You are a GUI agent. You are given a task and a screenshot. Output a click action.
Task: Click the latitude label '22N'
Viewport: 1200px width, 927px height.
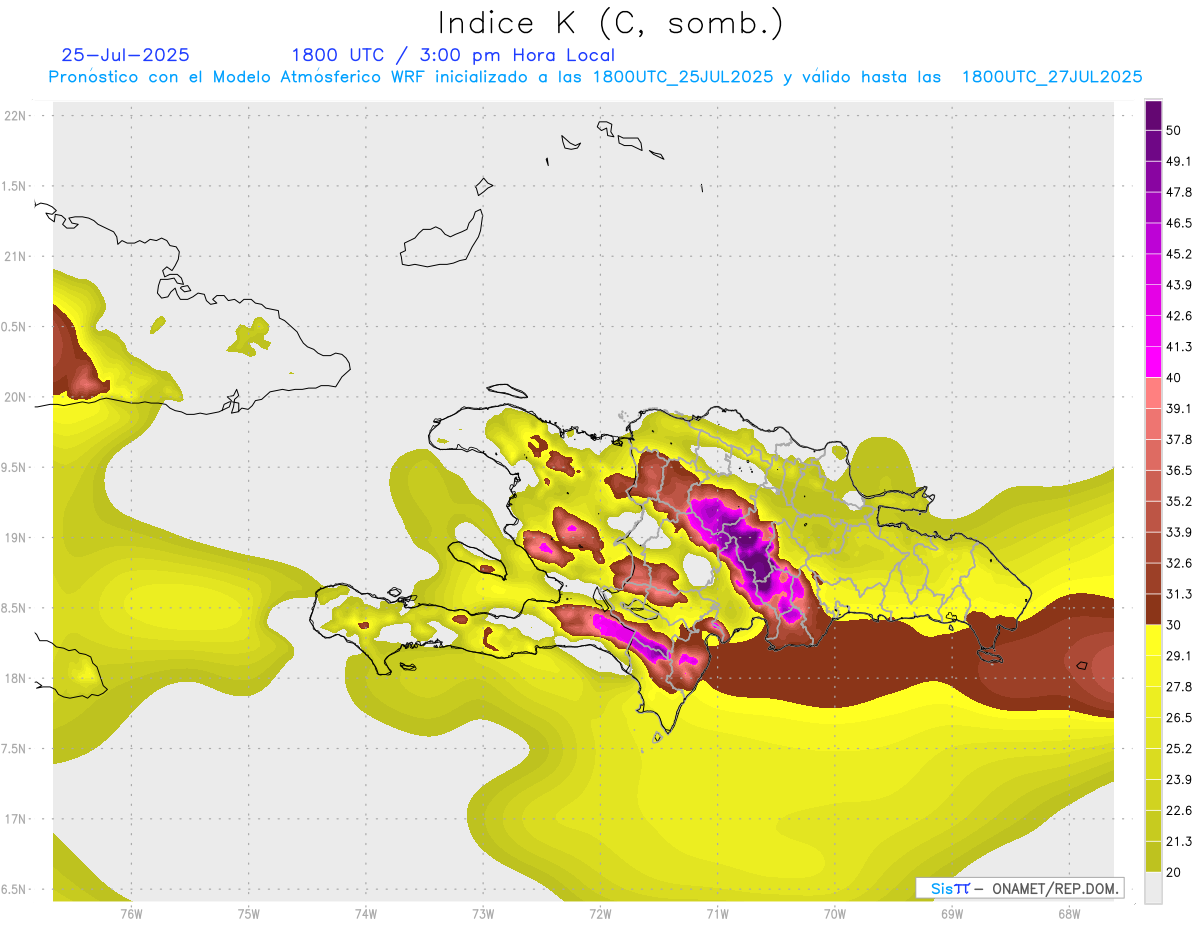click(15, 116)
